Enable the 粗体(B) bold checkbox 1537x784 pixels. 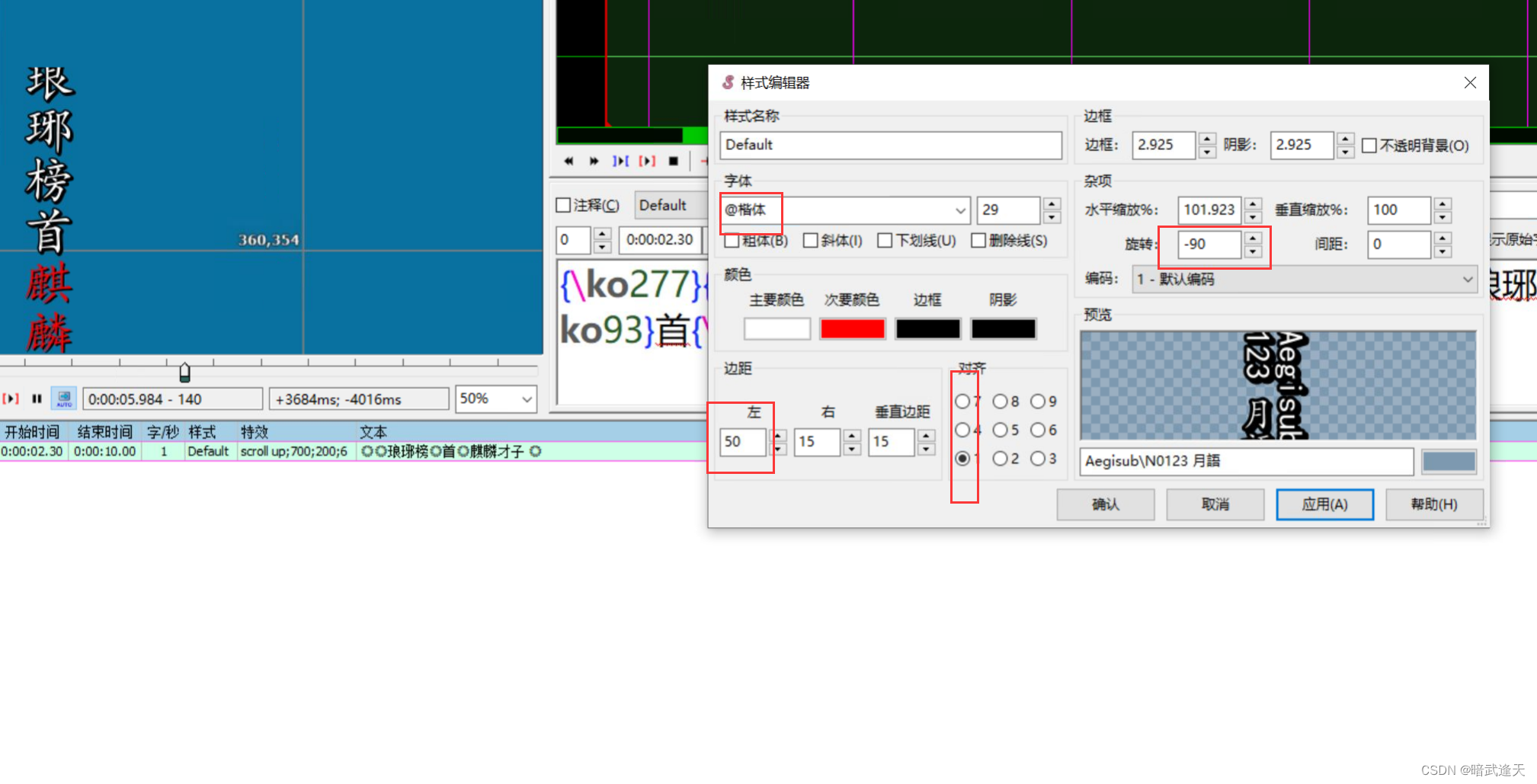[x=731, y=241]
